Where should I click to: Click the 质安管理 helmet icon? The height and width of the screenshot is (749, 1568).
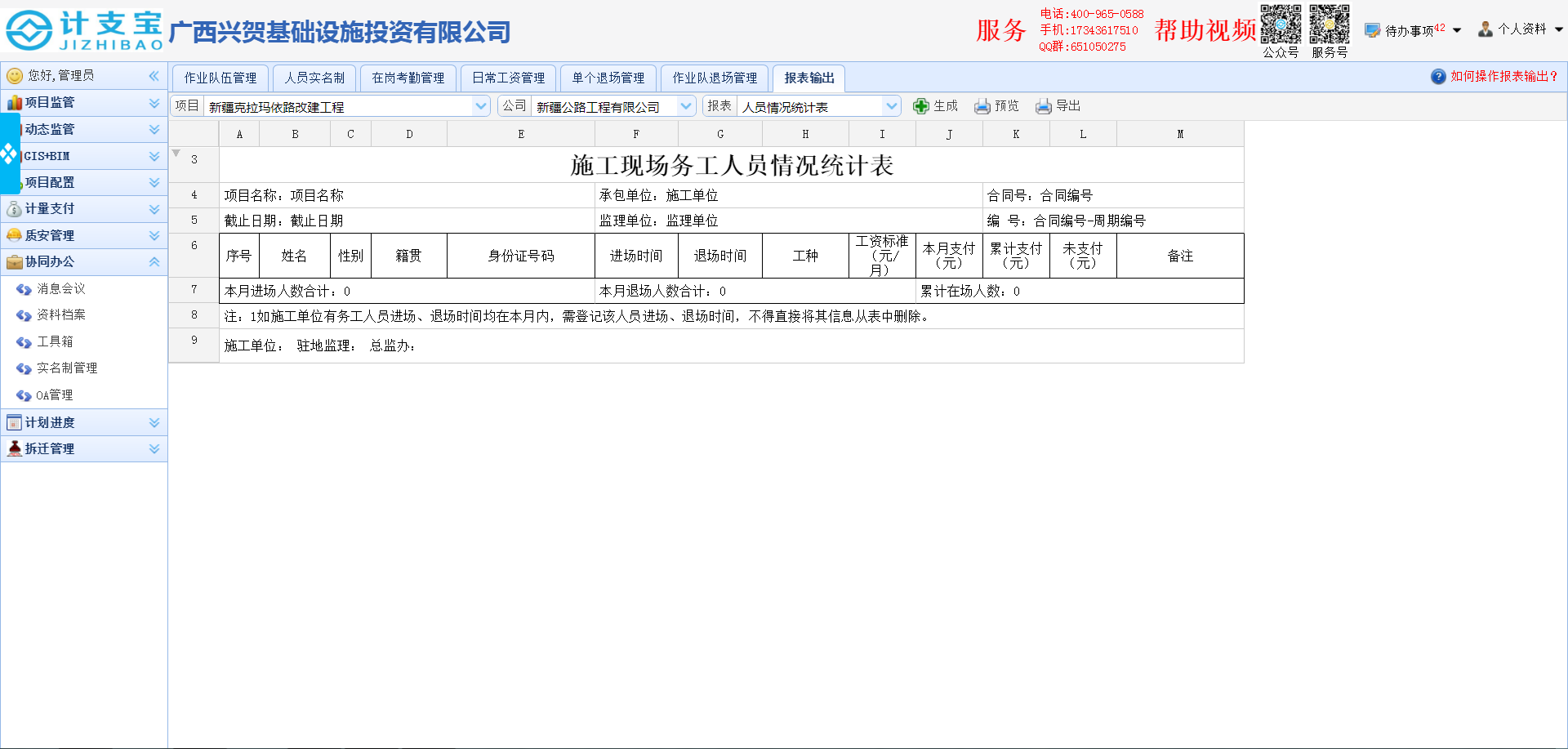pyautogui.click(x=14, y=235)
